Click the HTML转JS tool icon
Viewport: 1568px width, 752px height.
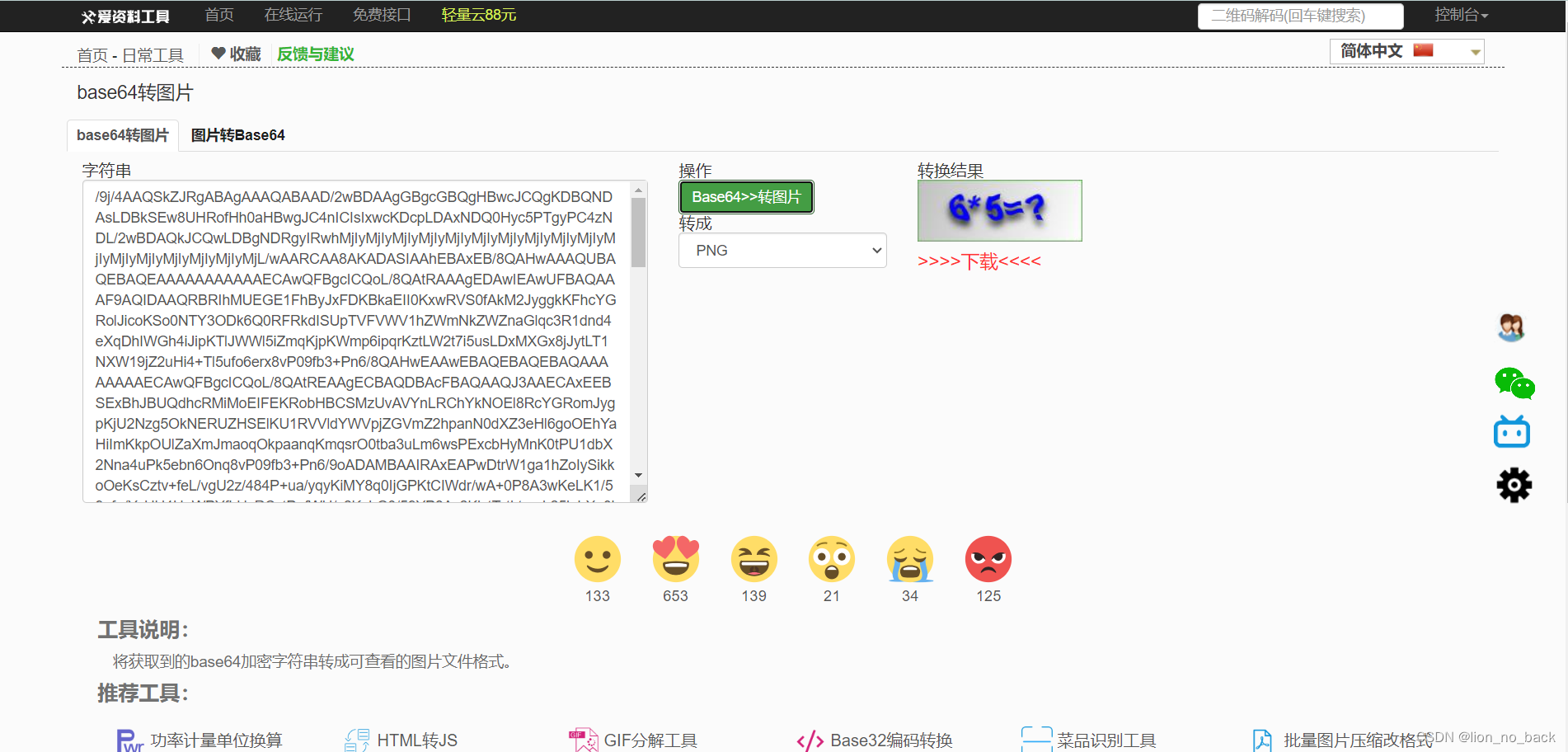tap(357, 740)
